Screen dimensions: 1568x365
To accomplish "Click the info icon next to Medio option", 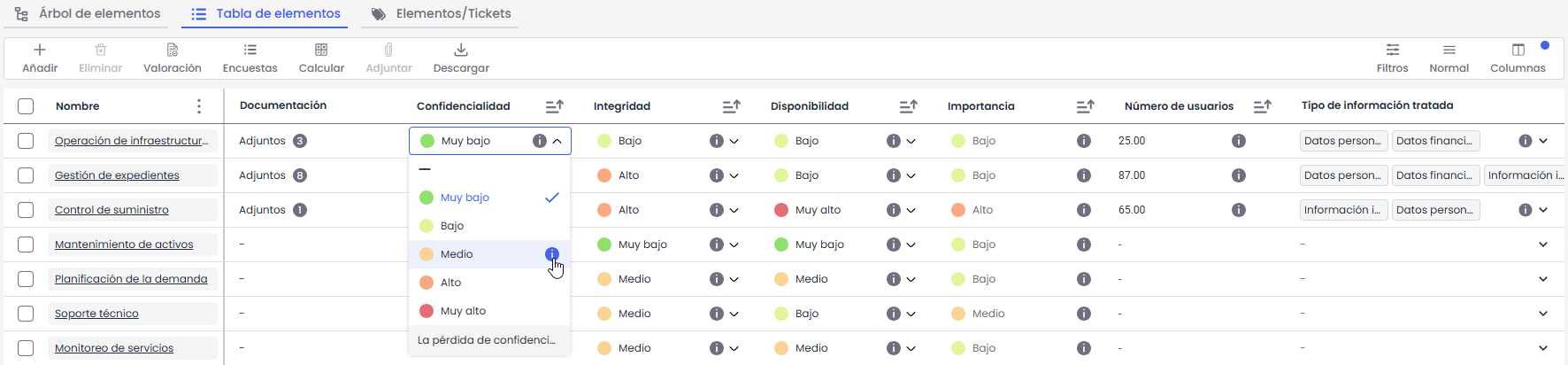I will click(552, 254).
